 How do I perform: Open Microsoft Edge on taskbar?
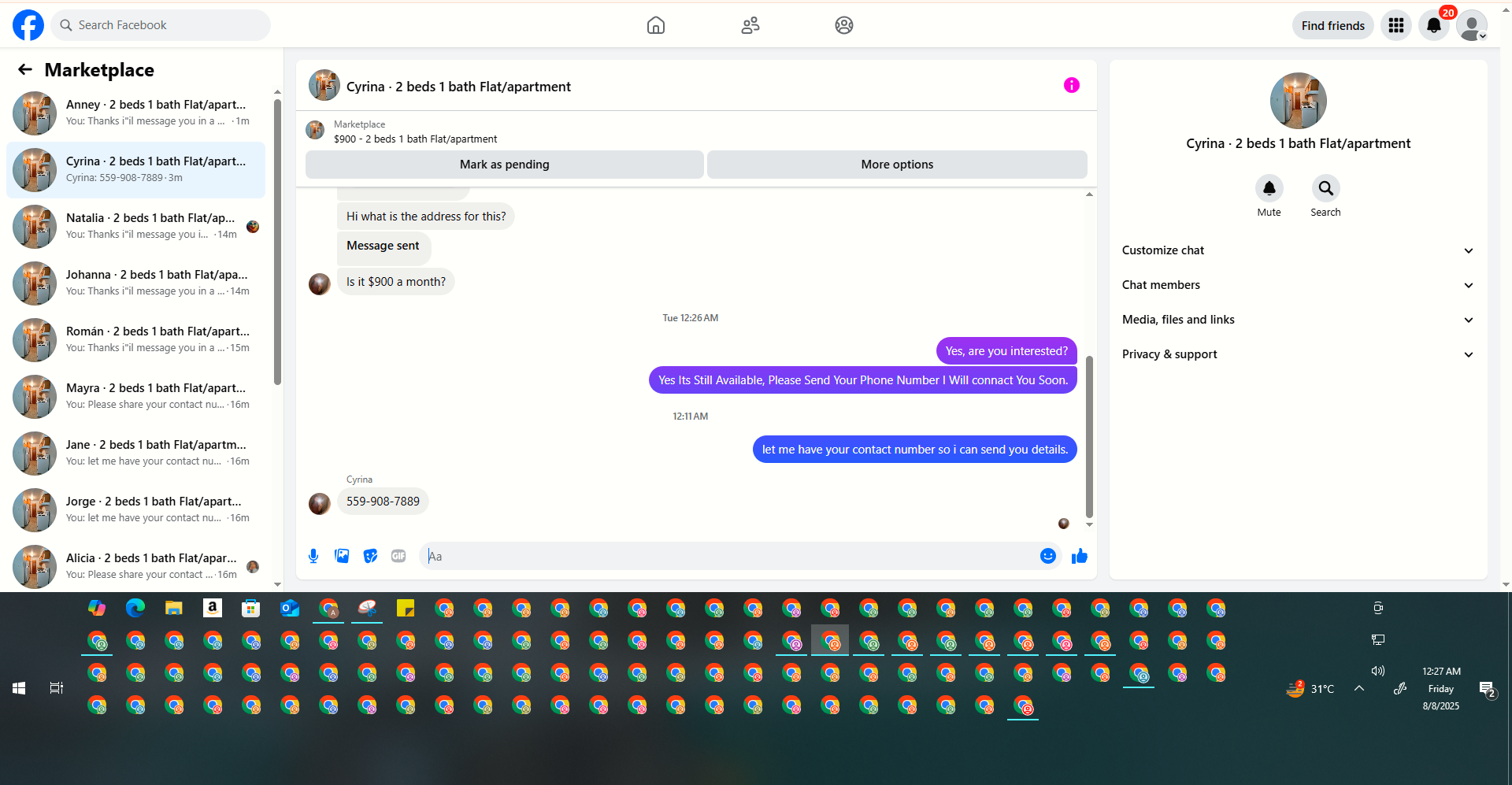(x=135, y=608)
